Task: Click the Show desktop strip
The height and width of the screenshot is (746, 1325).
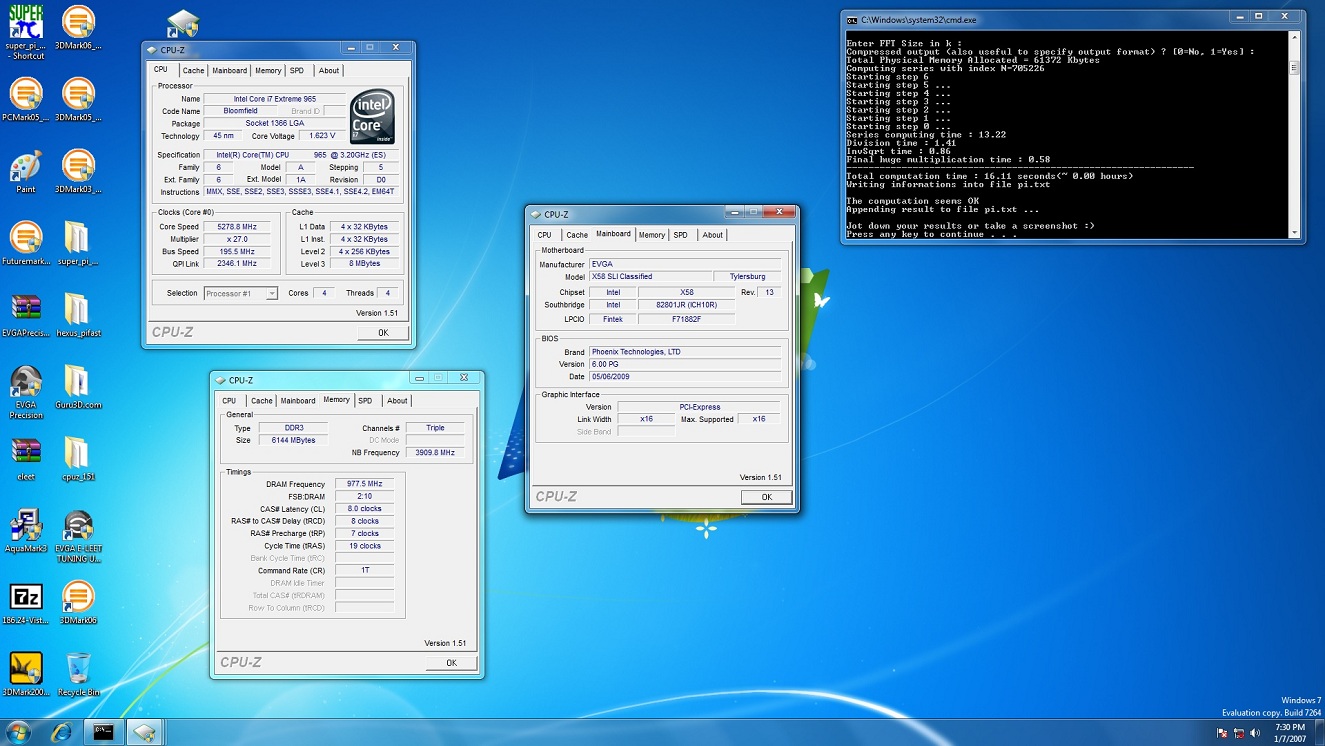Action: 1320,733
